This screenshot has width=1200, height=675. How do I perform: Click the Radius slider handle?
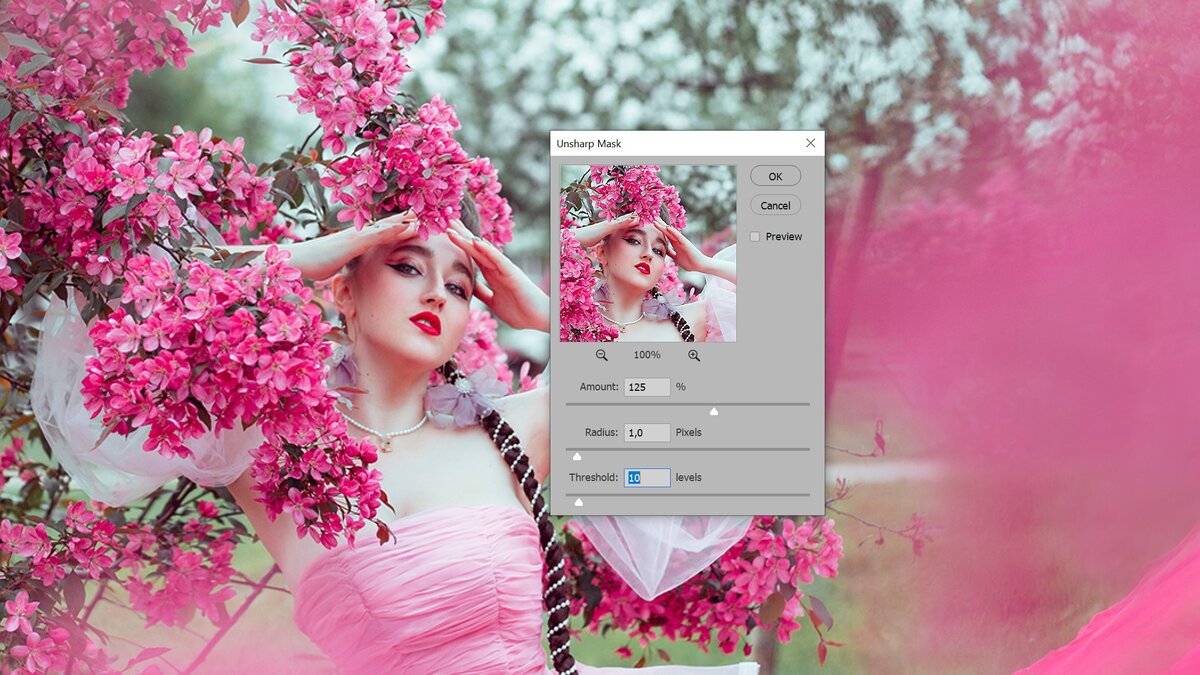click(x=577, y=456)
